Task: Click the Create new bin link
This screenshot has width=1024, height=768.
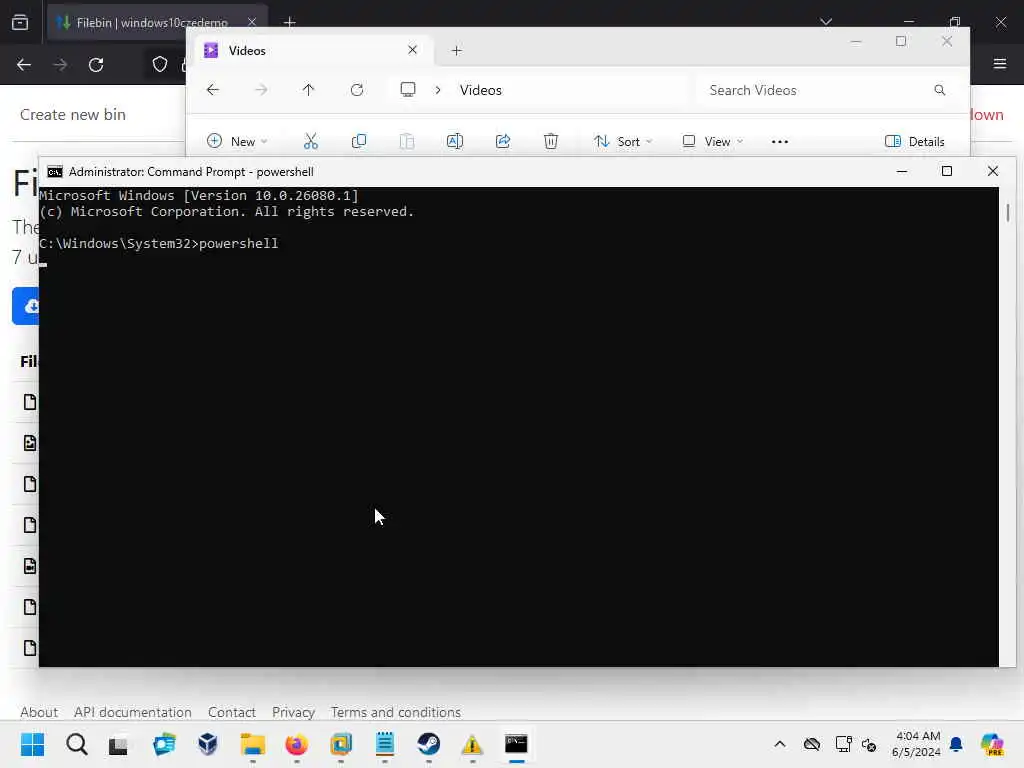Action: (72, 114)
